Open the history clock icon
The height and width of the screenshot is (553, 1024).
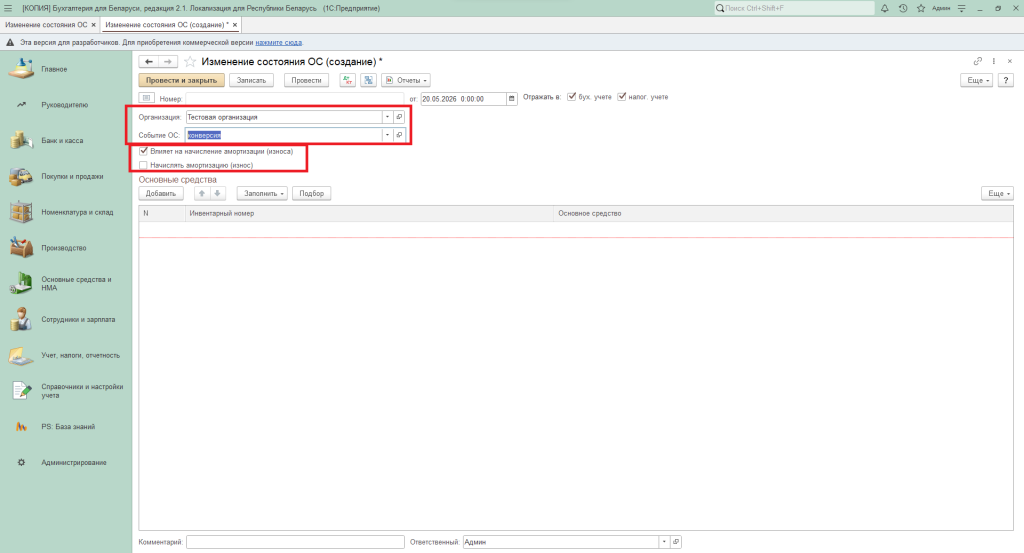(903, 8)
